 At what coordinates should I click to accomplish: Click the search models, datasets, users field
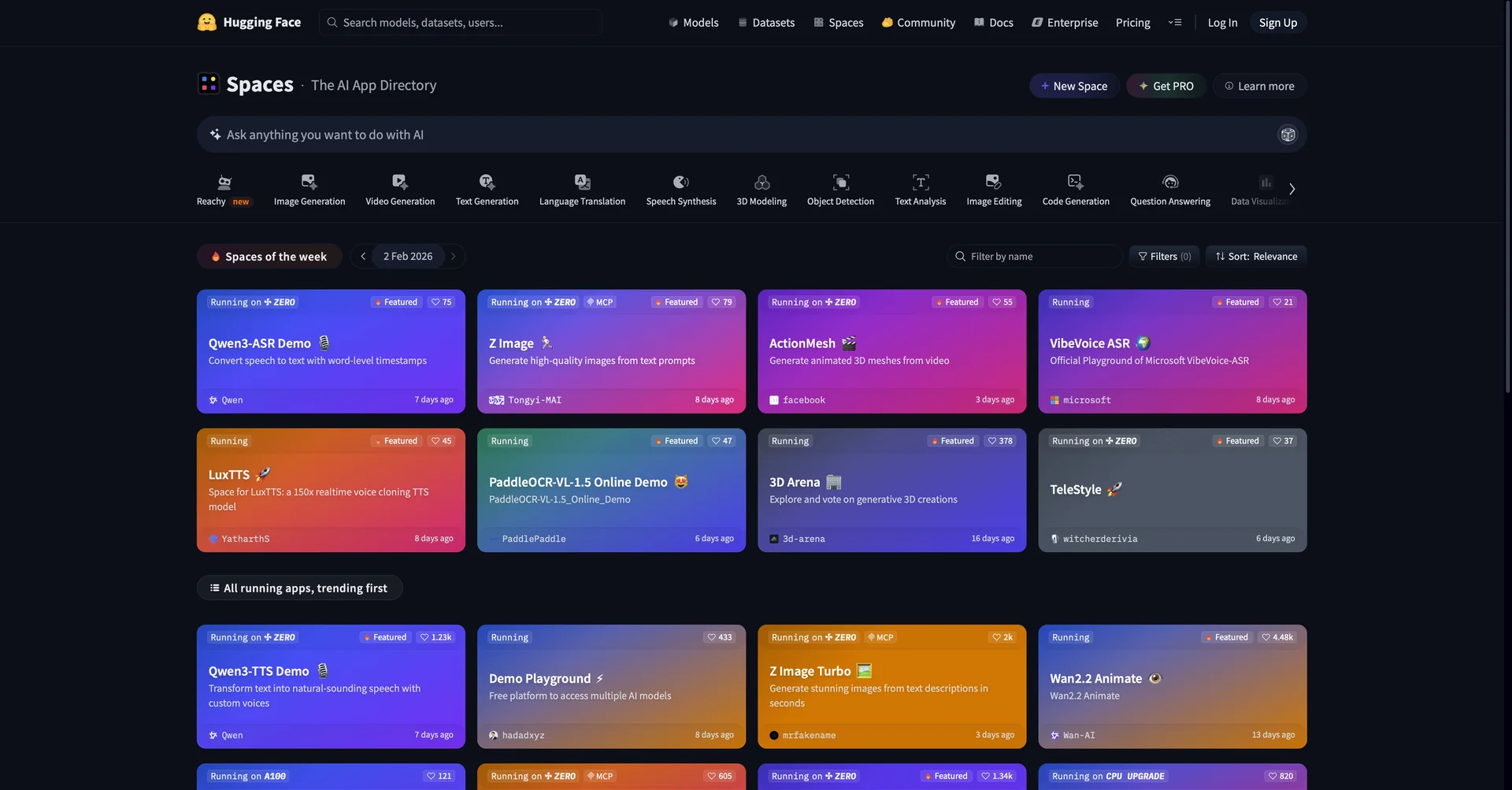pyautogui.click(x=461, y=22)
